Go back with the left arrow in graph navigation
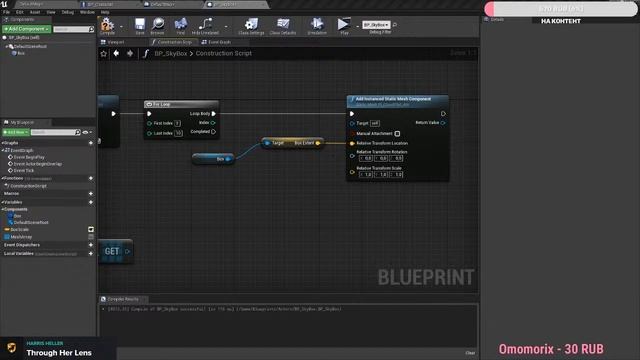This screenshot has width=640, height=360. pos(116,53)
